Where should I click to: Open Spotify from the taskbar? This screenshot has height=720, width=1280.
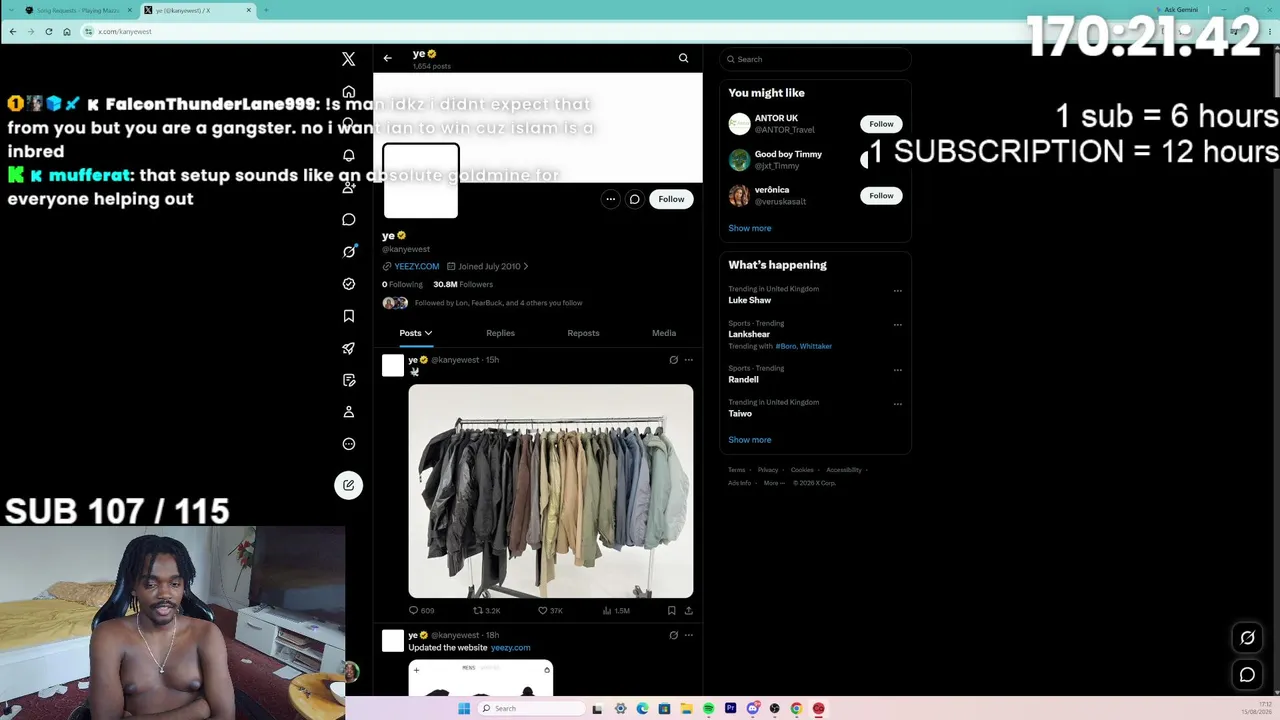tap(708, 709)
